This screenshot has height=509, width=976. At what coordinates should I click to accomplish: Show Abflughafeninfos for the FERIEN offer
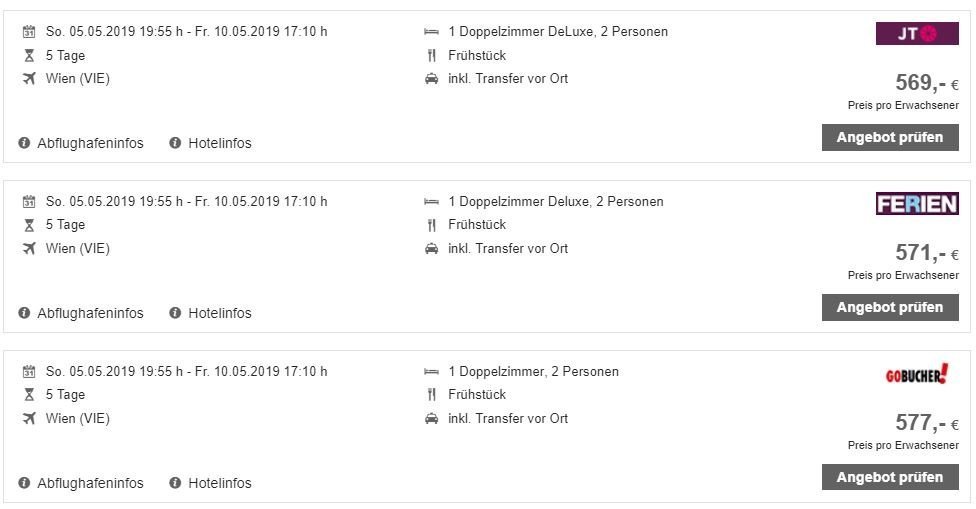tap(90, 313)
